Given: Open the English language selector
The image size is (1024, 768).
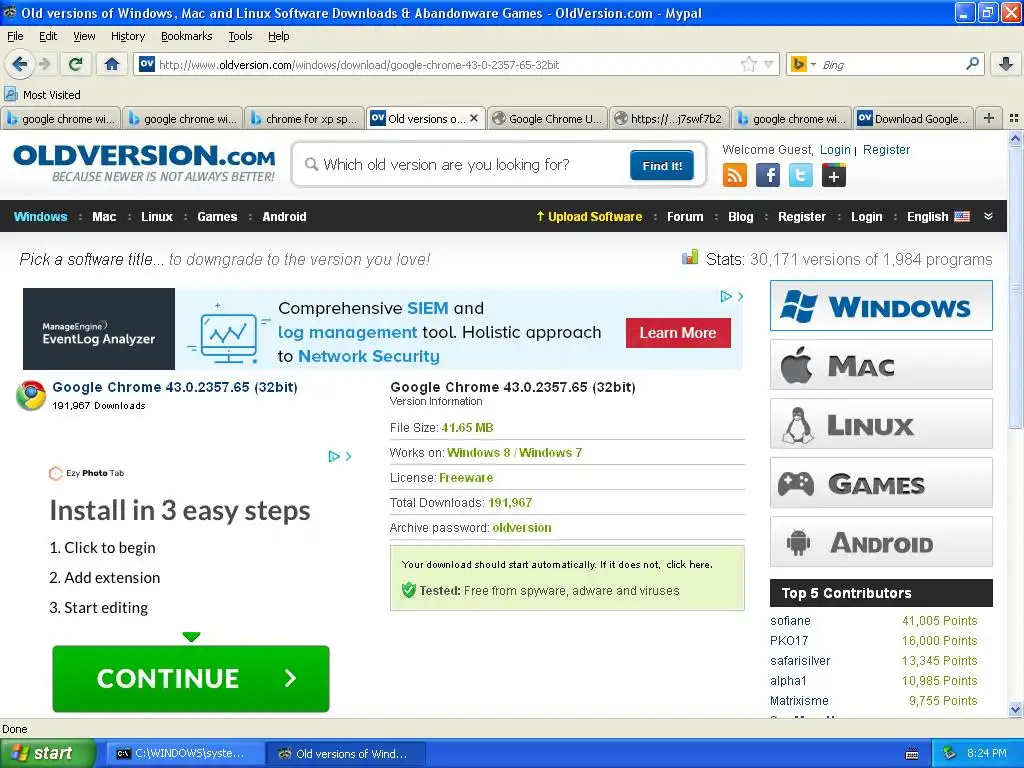Looking at the screenshot, I should click(x=938, y=216).
